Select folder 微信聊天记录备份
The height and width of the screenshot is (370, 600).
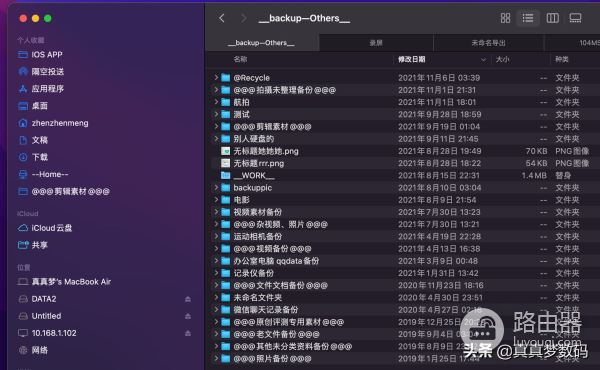tap(266, 310)
